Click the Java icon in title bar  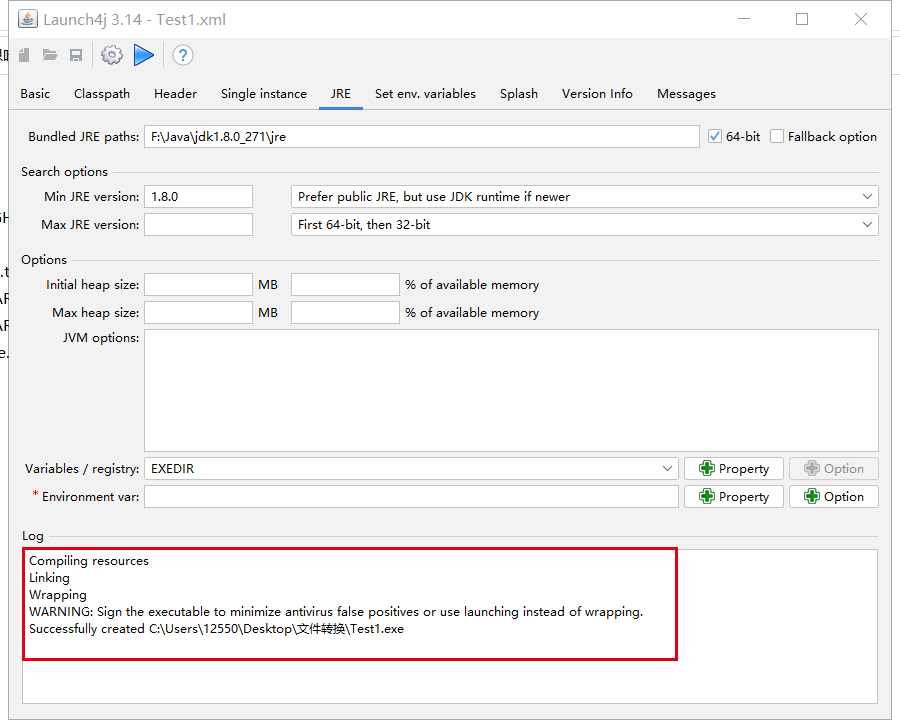click(x=28, y=19)
